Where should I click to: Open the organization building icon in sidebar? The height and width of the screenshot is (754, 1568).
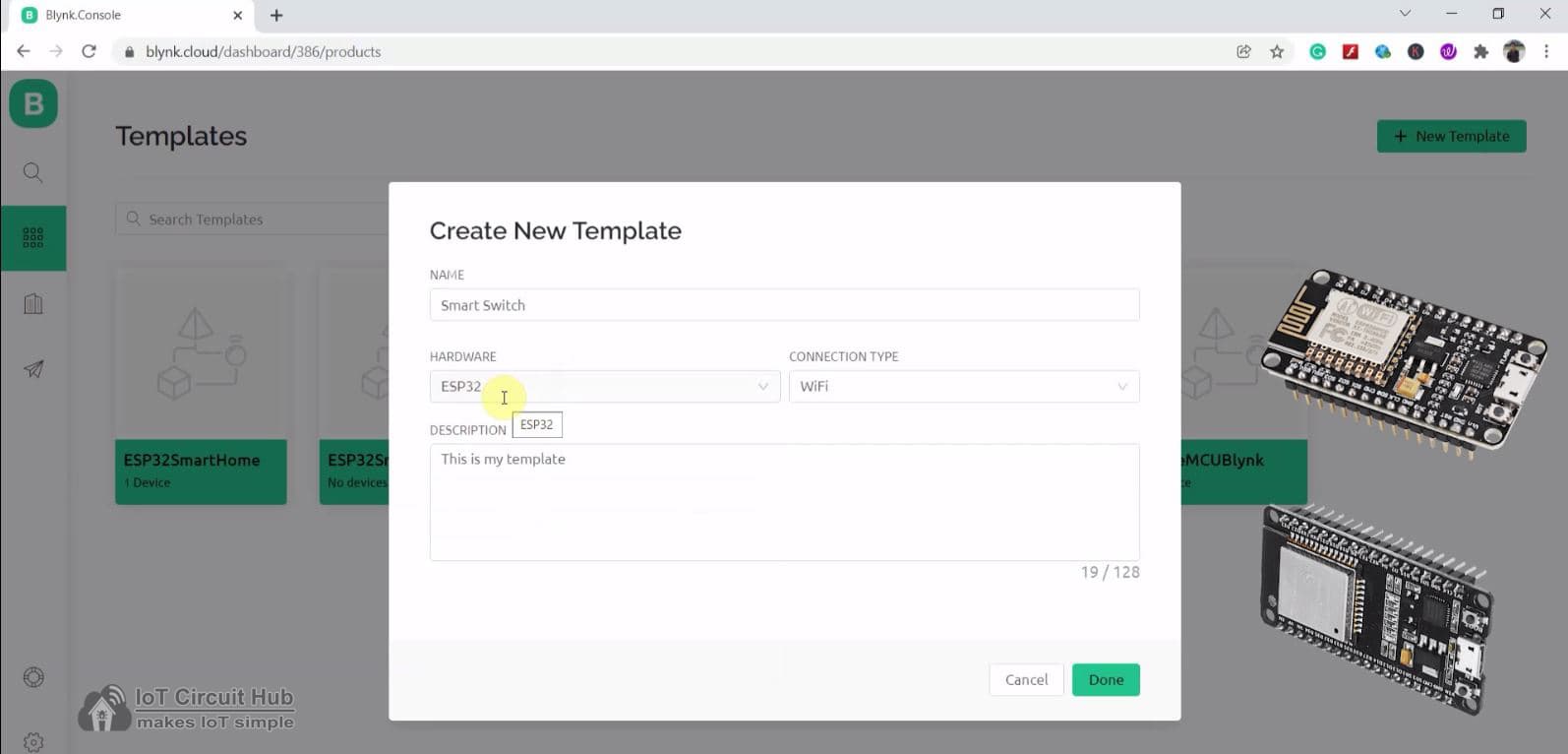point(33,304)
